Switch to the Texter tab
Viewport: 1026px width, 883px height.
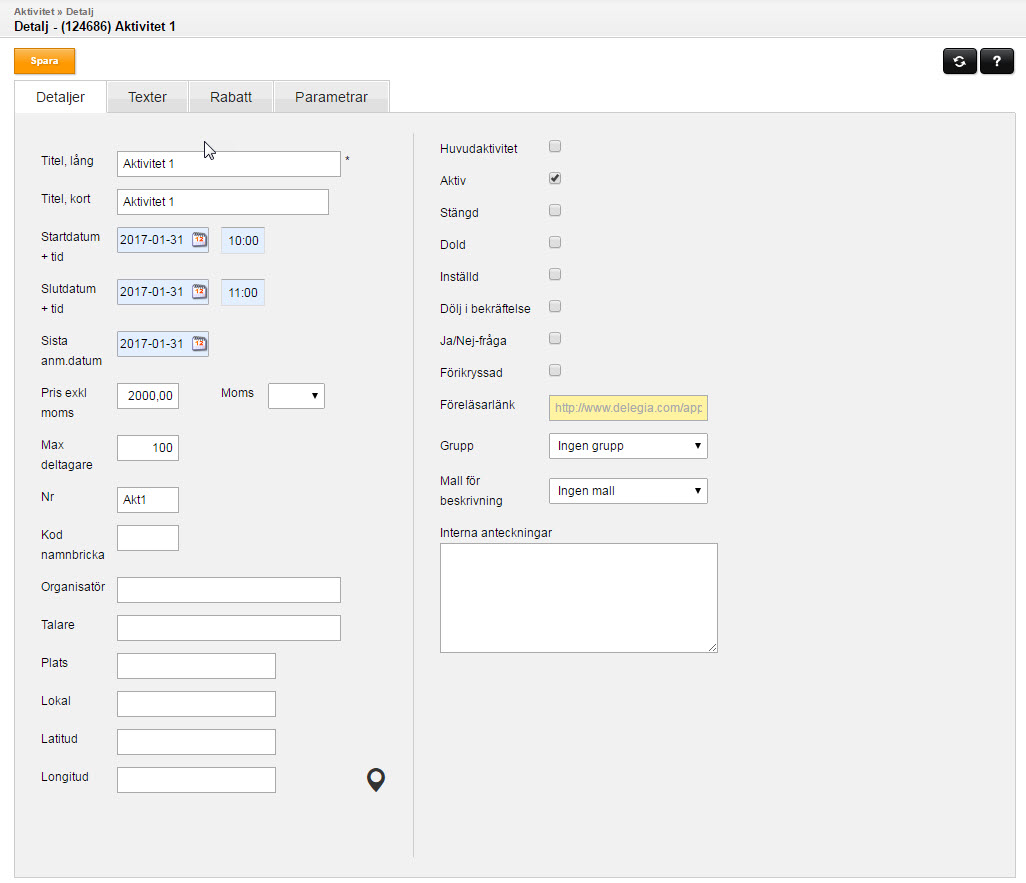pyautogui.click(x=147, y=97)
